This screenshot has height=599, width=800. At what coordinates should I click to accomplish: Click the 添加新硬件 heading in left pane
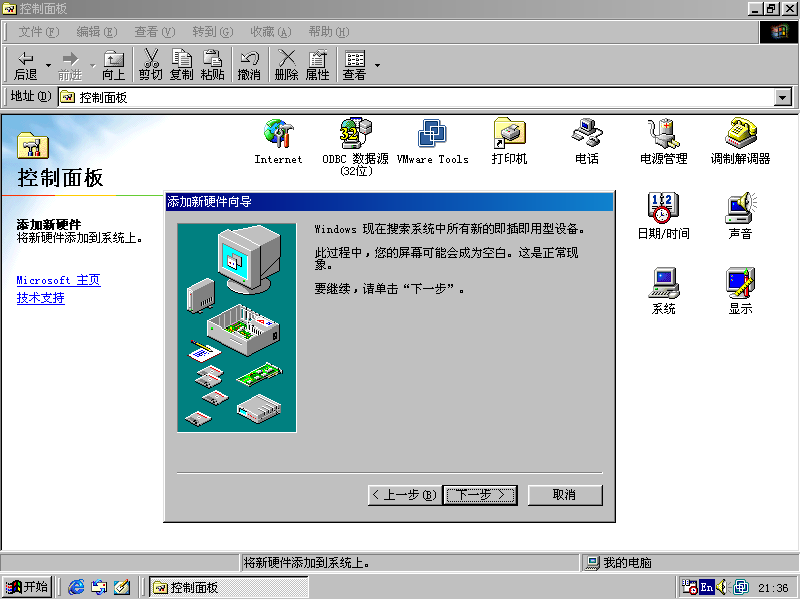click(48, 224)
